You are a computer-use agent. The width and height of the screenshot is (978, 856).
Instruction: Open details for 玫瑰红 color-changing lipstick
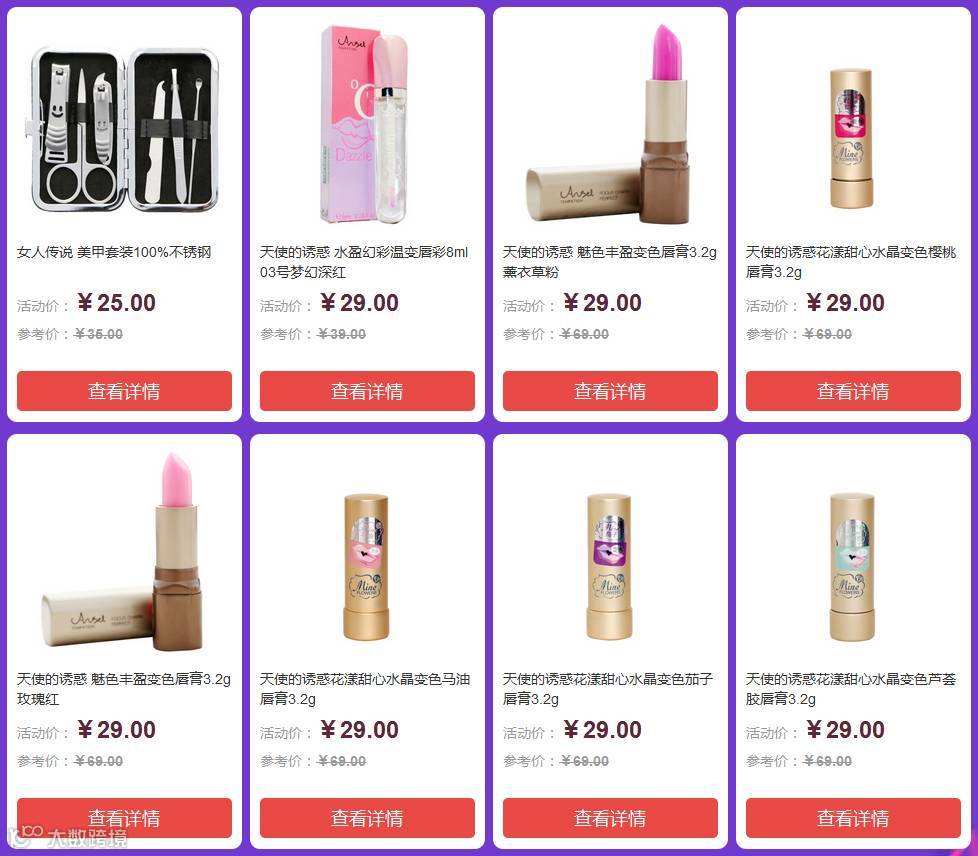pyautogui.click(x=124, y=818)
